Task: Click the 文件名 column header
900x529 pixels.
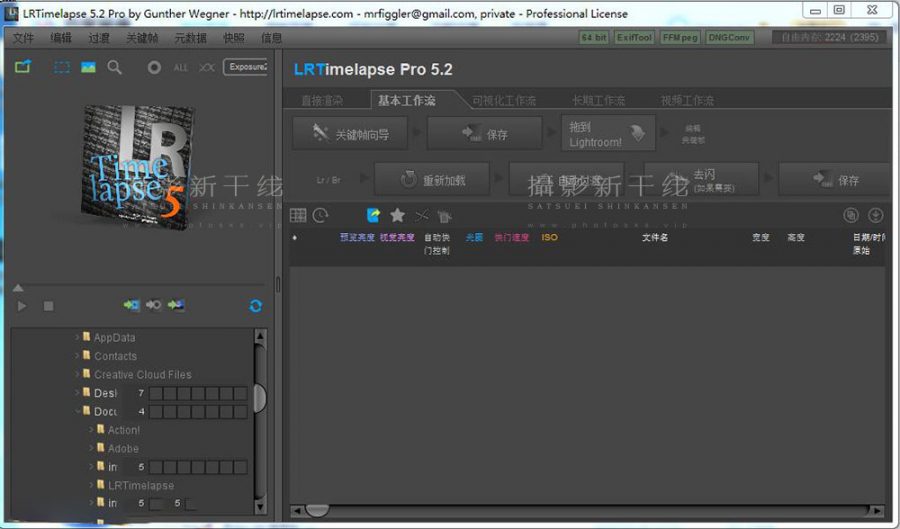Action: (x=654, y=237)
